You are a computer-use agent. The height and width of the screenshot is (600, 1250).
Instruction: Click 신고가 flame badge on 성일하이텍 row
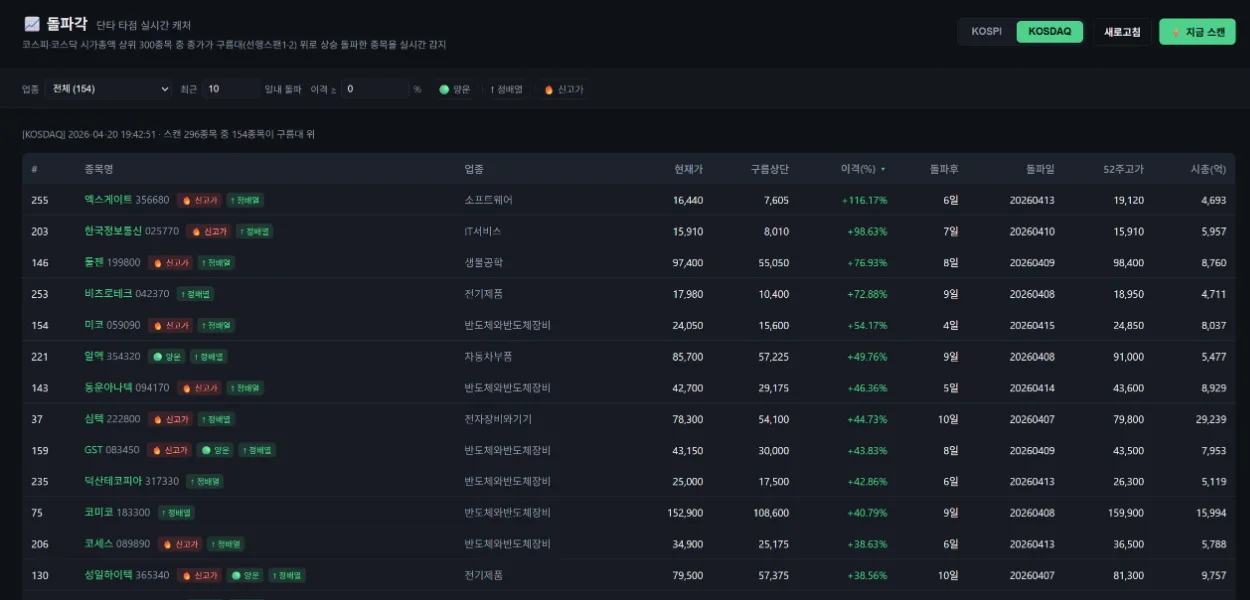click(200, 575)
